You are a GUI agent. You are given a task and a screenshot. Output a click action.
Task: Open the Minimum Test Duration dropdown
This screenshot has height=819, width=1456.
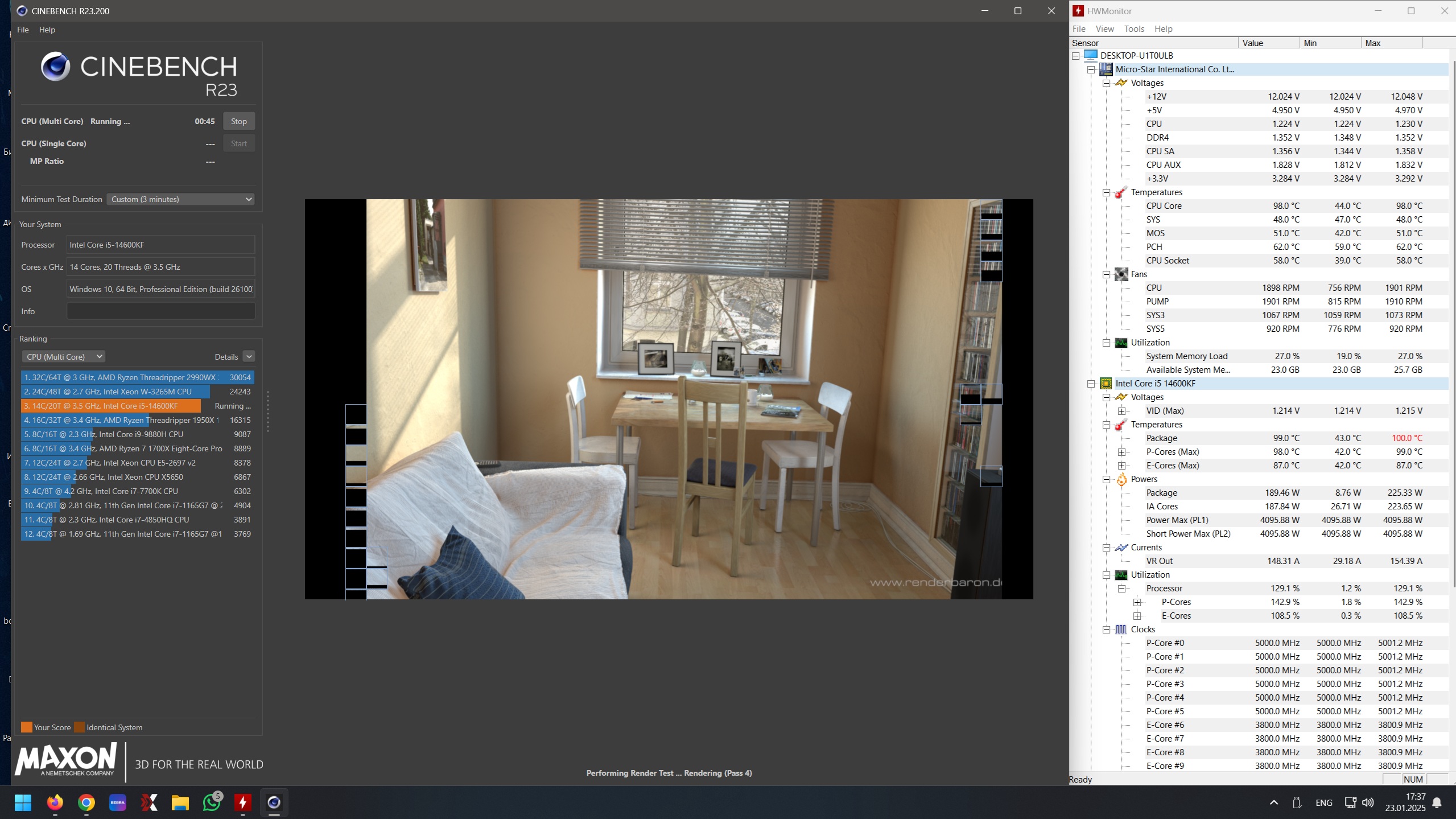181,199
